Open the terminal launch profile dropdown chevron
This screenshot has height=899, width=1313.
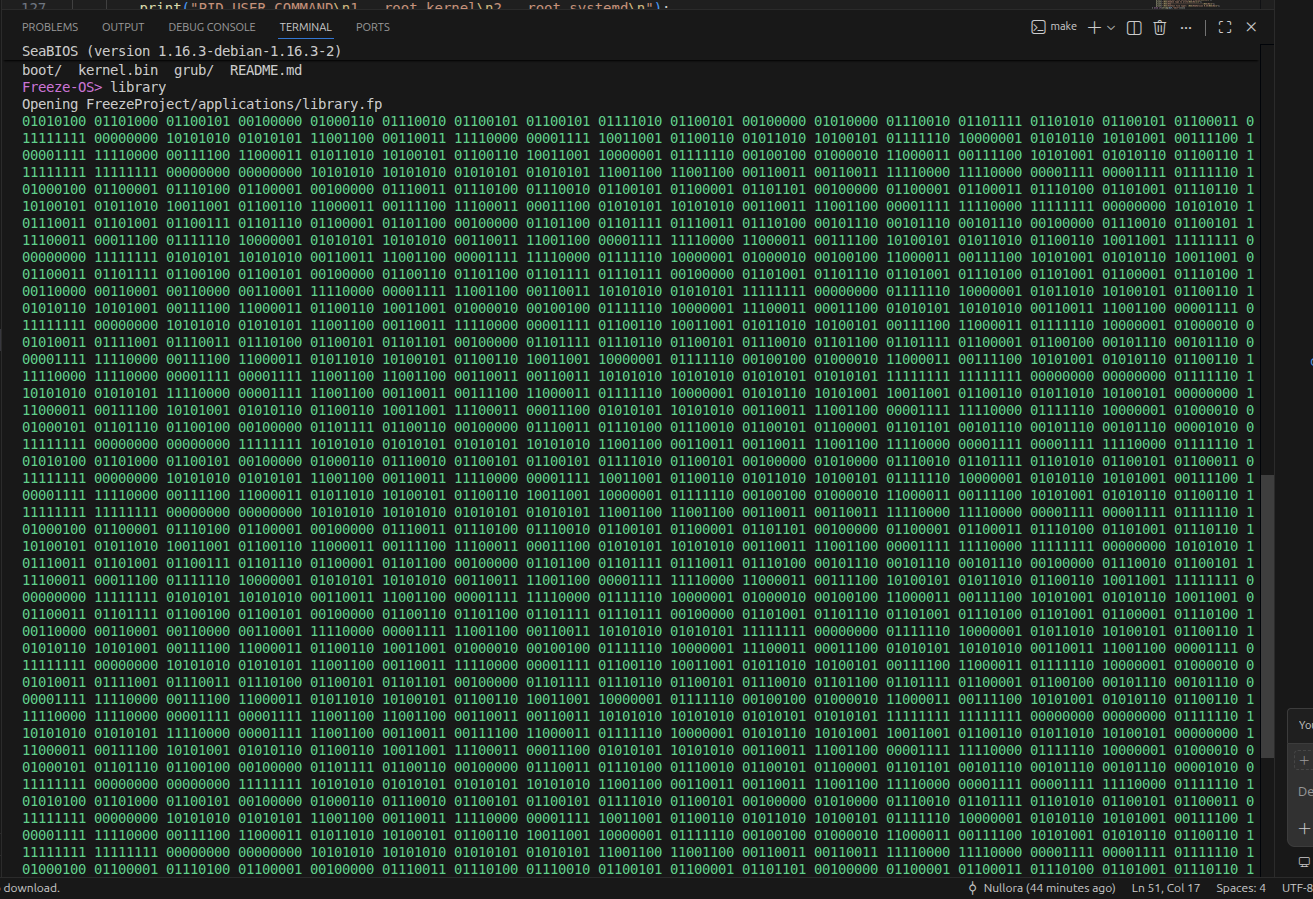coord(1112,28)
